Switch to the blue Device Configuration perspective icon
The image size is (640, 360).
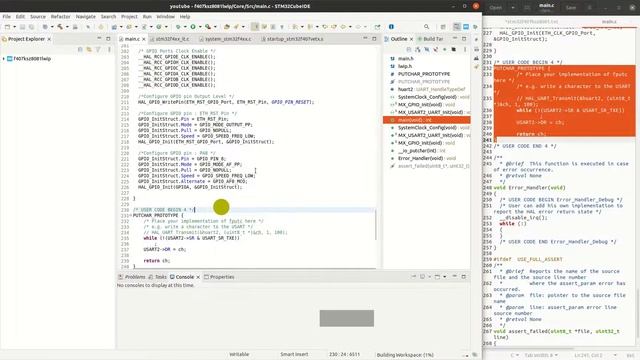466,27
